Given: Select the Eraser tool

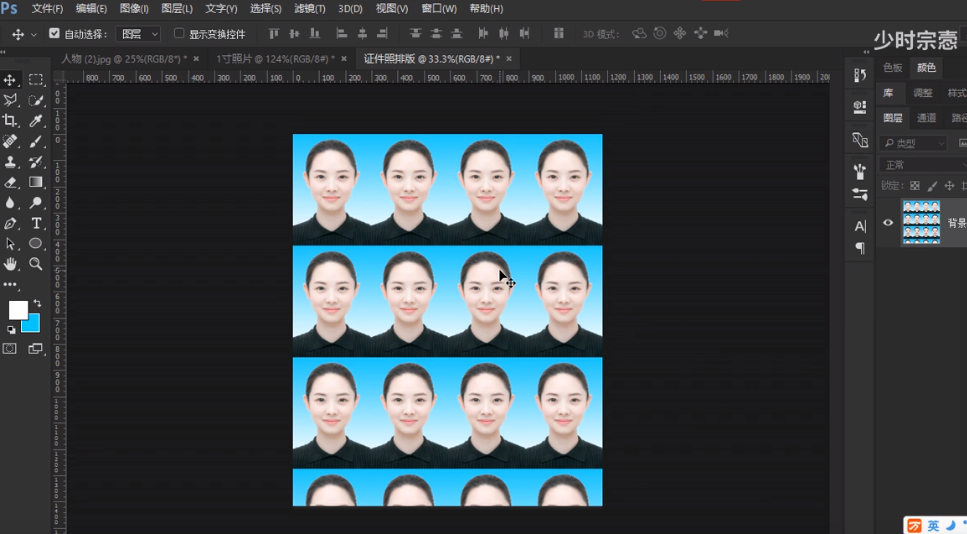Looking at the screenshot, I should [x=10, y=182].
